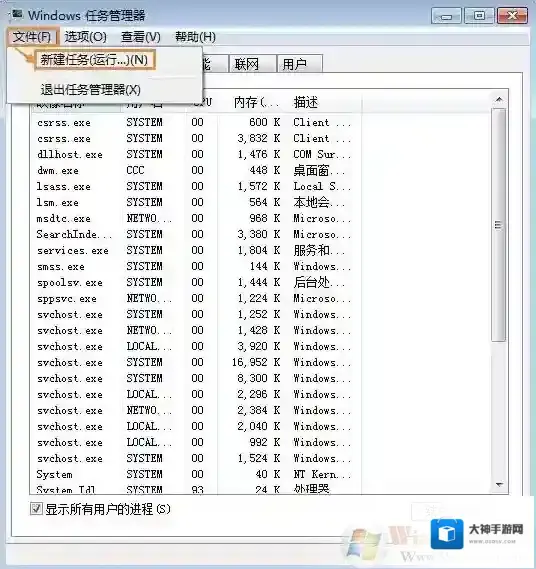Image resolution: width=536 pixels, height=569 pixels.
Task: Click the COM Sur... description cell
Action: [x=322, y=154]
